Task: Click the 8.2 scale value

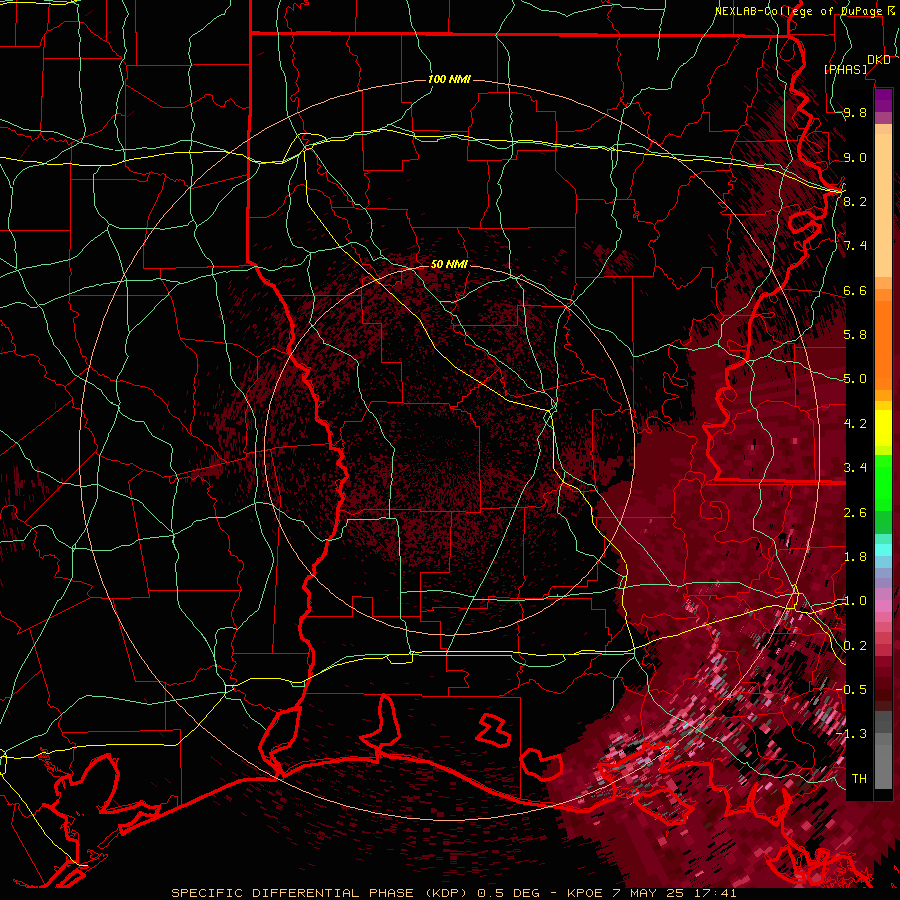Action: 855,201
